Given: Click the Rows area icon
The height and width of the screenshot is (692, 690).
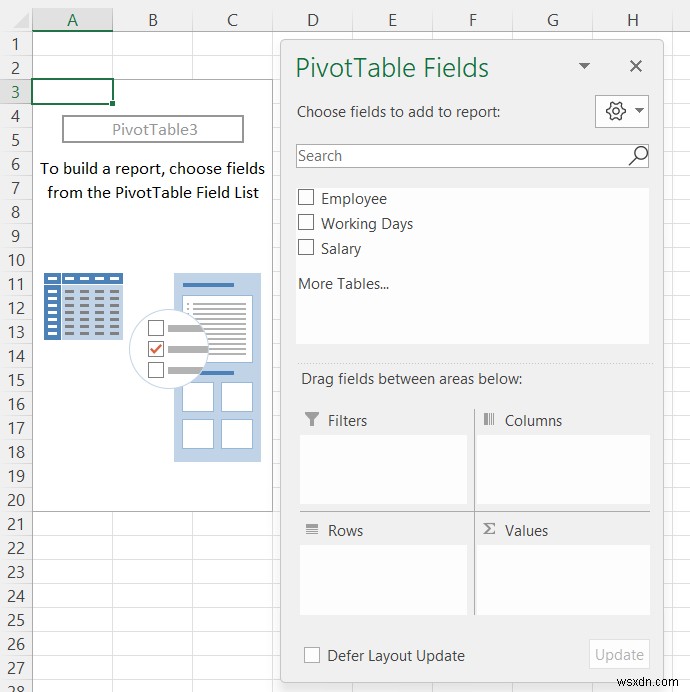Looking at the screenshot, I should tap(312, 529).
